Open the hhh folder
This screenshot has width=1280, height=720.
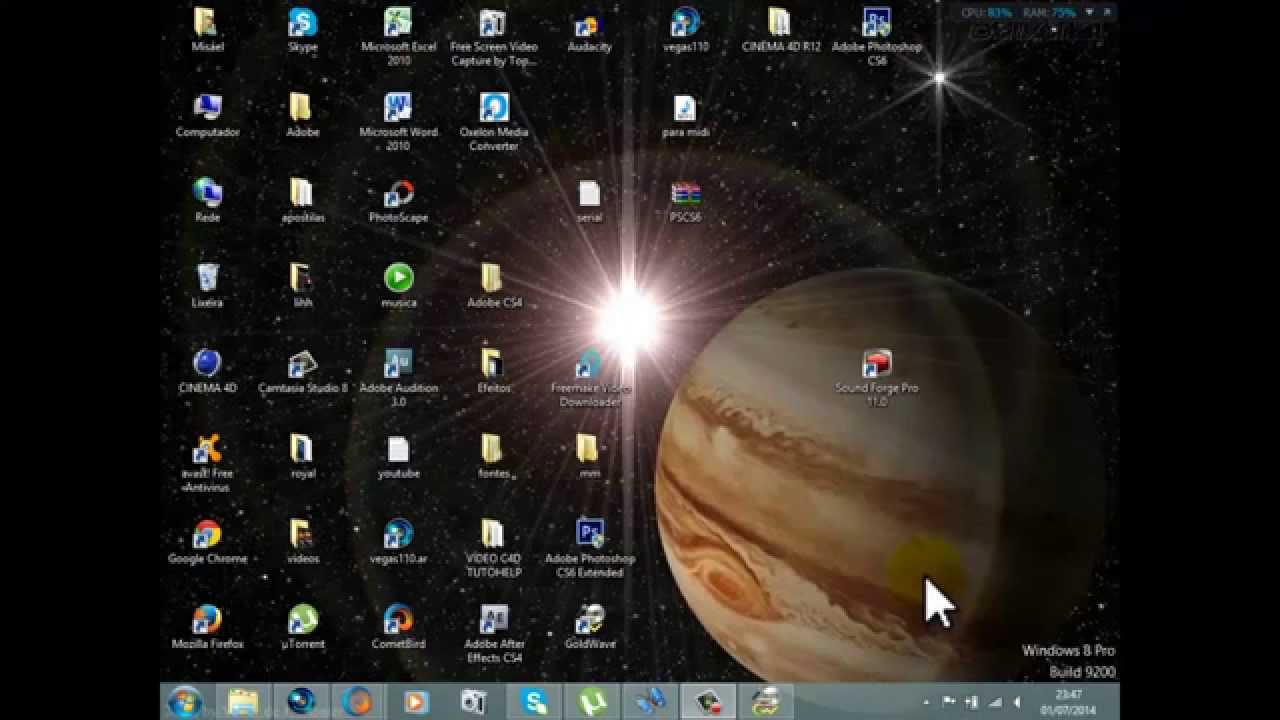[302, 285]
